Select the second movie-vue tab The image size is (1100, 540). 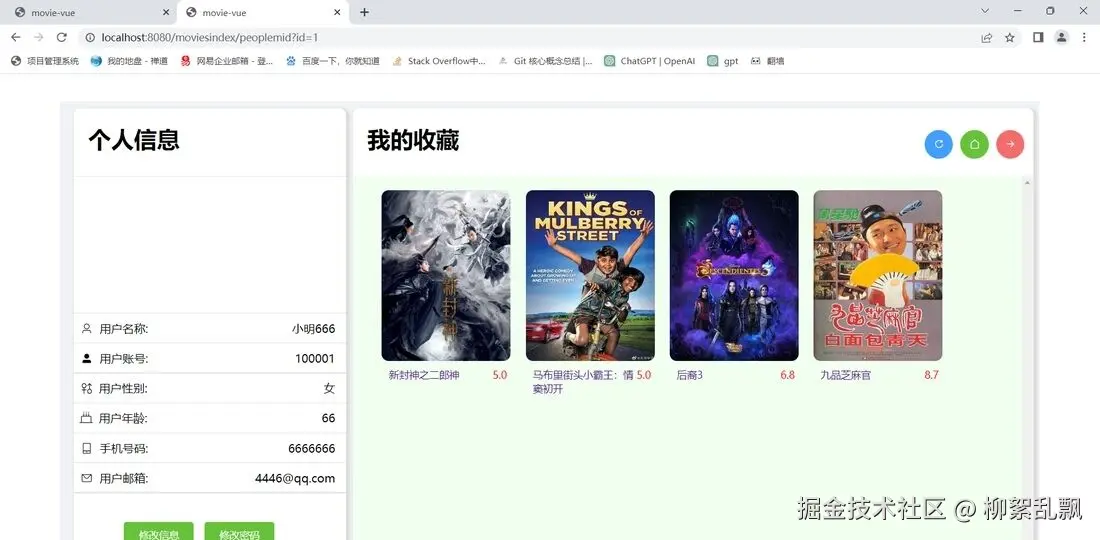tap(263, 13)
